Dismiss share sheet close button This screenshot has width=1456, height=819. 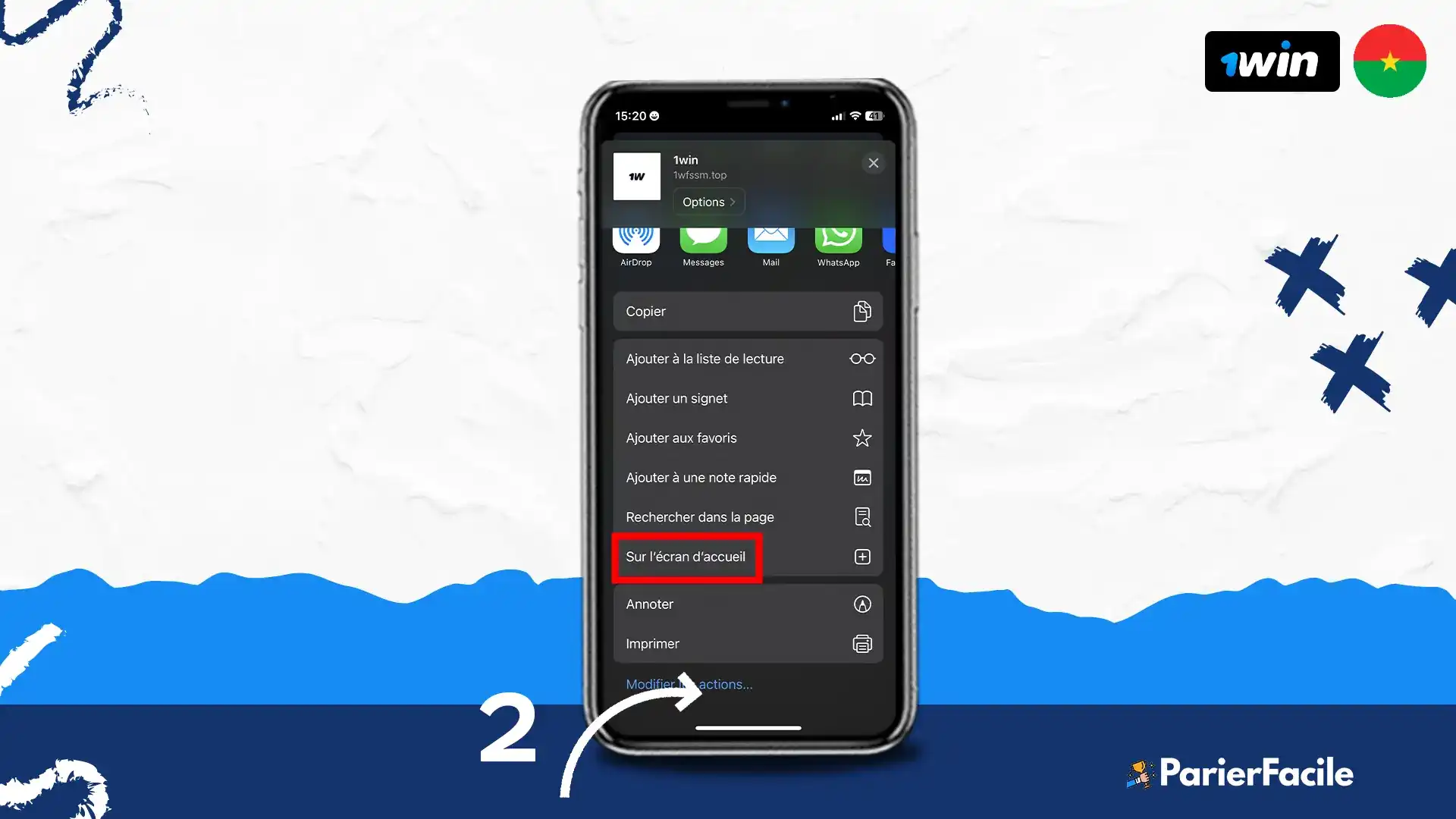(873, 163)
